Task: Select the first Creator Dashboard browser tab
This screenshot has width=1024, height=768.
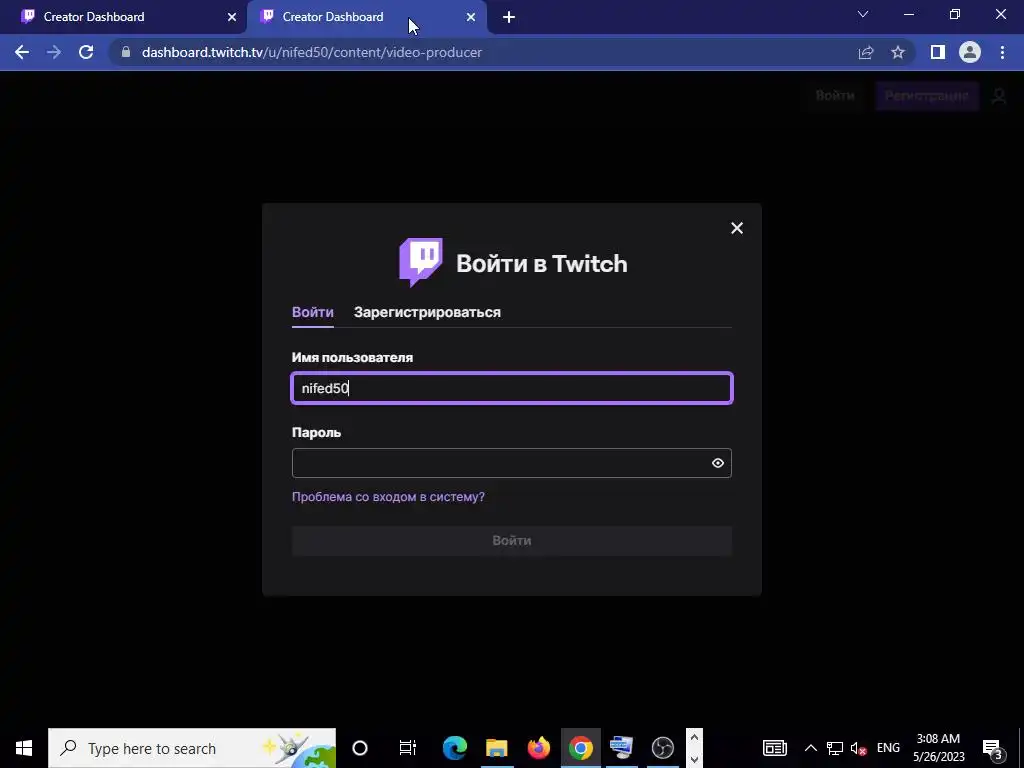Action: coord(123,17)
